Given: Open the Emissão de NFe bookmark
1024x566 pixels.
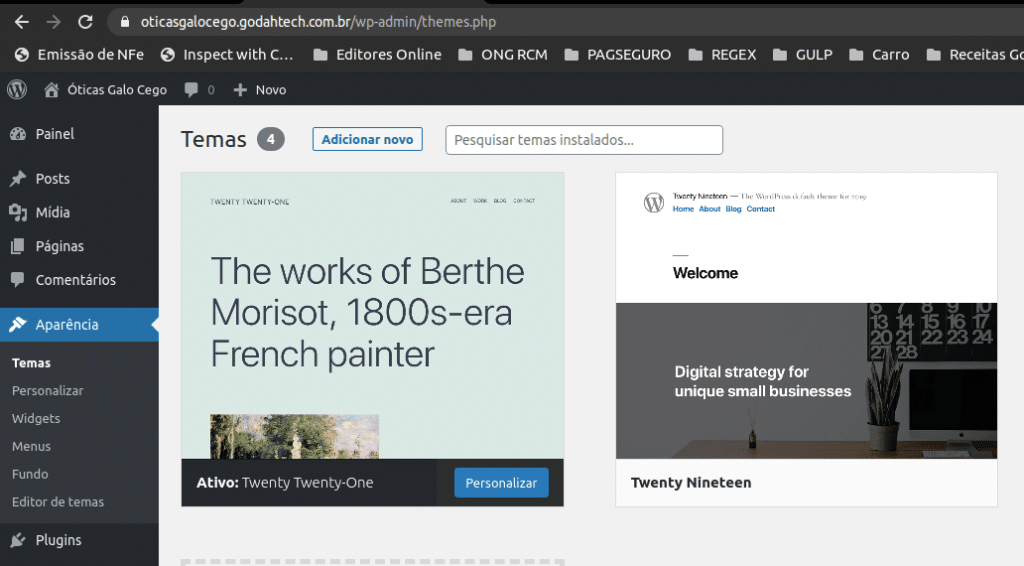Looking at the screenshot, I should [79, 55].
